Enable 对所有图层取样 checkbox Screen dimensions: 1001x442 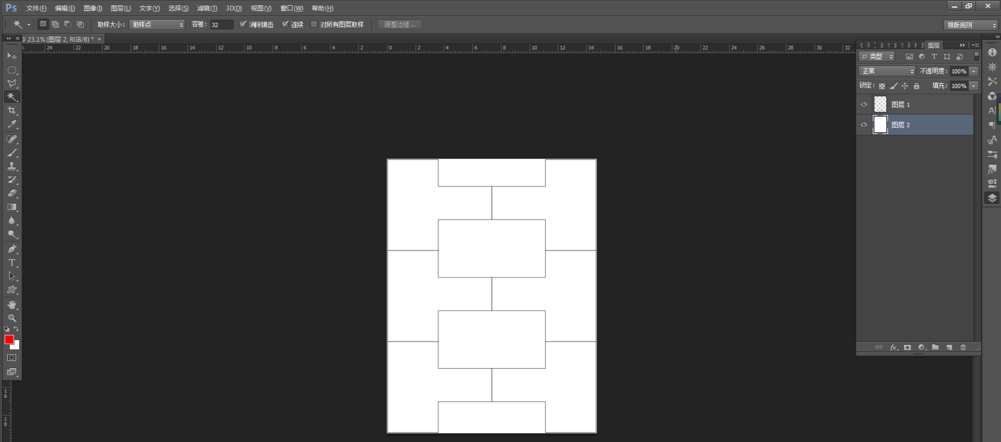(315, 24)
